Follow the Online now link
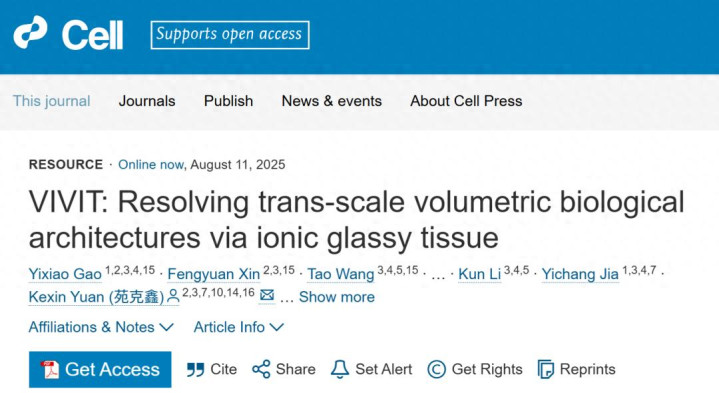The height and width of the screenshot is (393, 719). pyautogui.click(x=151, y=165)
